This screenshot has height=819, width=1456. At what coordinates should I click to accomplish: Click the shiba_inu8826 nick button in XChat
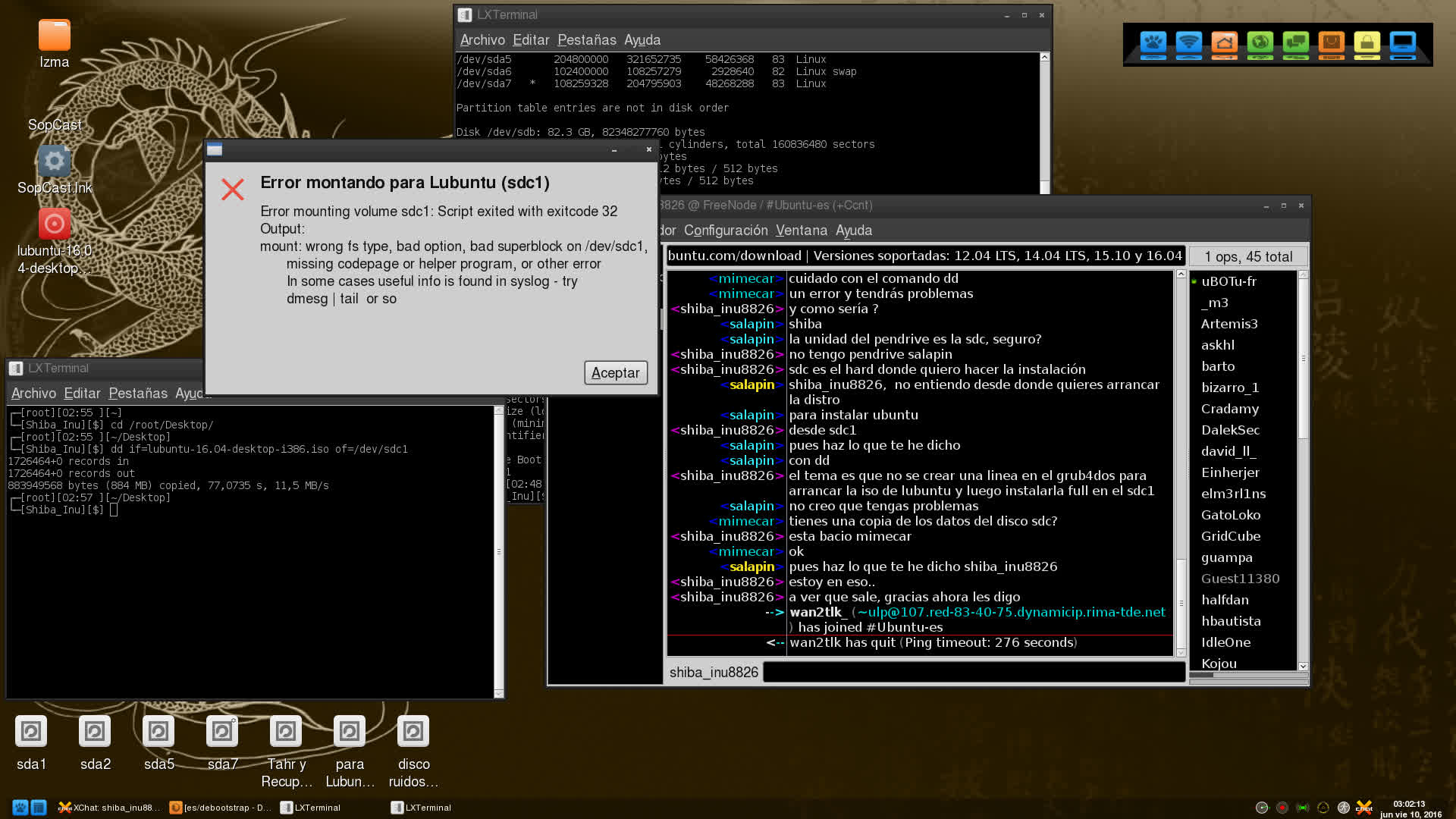(x=714, y=672)
